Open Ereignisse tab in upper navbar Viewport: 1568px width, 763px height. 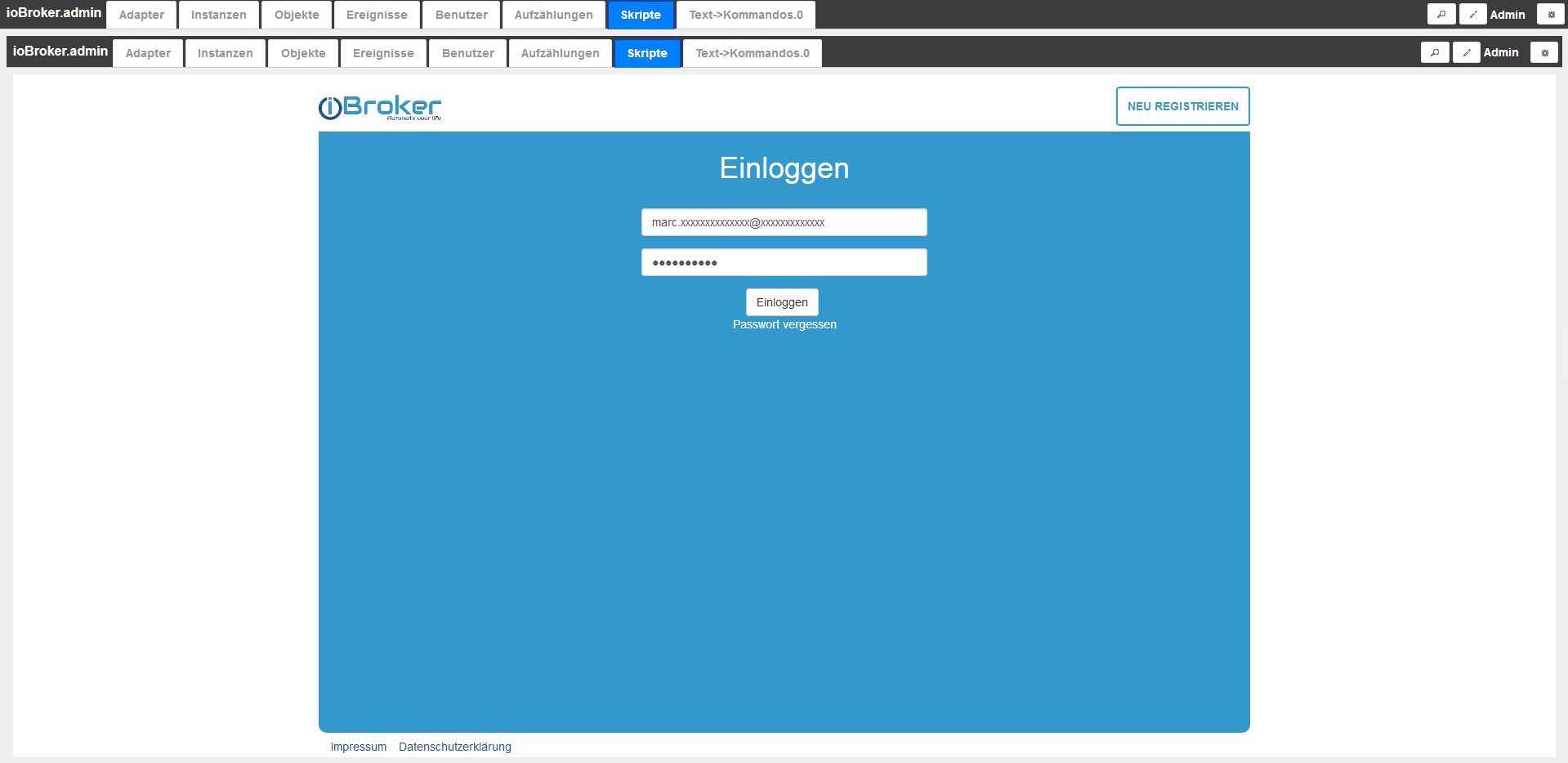(x=377, y=15)
